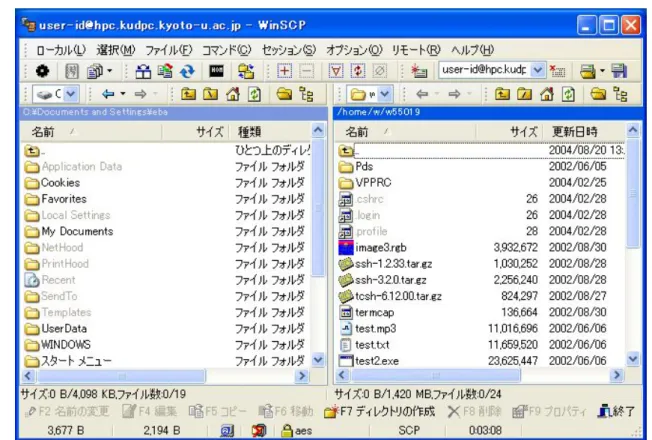Select the termcap file
652x440 pixels.
367,312
